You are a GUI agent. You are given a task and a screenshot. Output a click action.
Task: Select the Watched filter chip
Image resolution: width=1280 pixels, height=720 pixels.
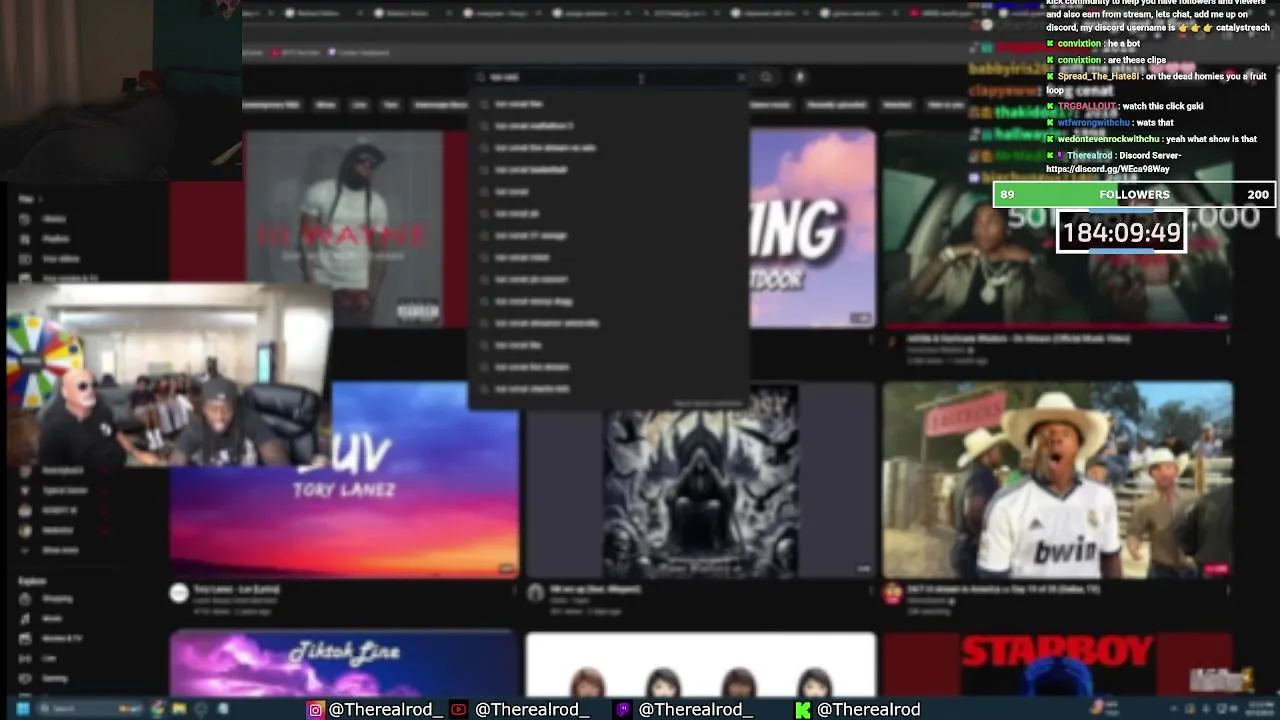coord(897,105)
